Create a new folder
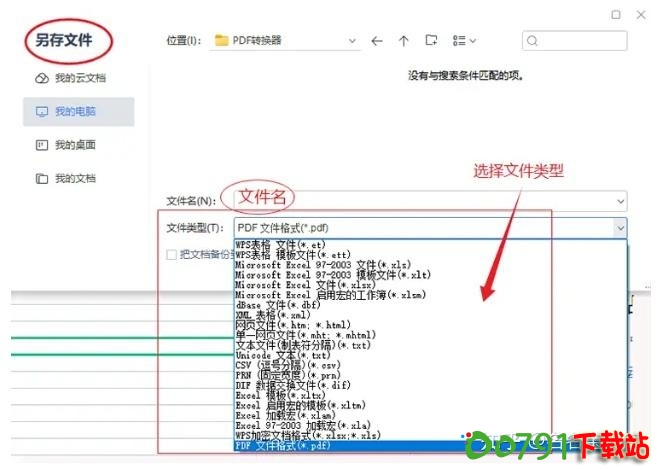Viewport: 659px width, 470px height. pyautogui.click(x=432, y=41)
